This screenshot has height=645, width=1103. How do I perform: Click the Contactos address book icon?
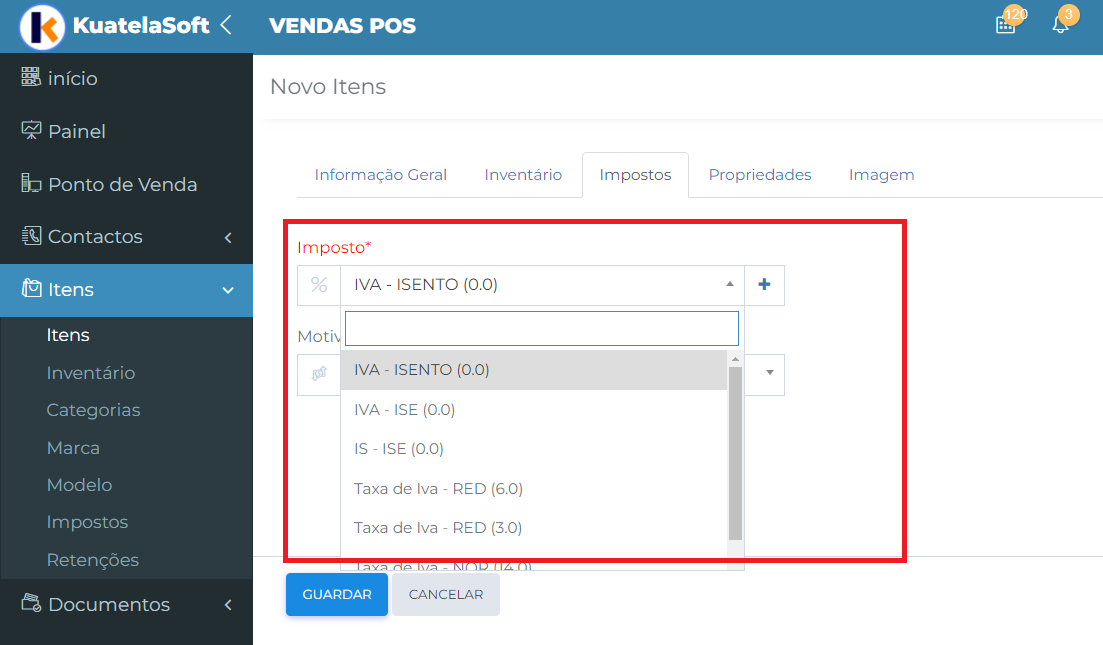point(31,236)
